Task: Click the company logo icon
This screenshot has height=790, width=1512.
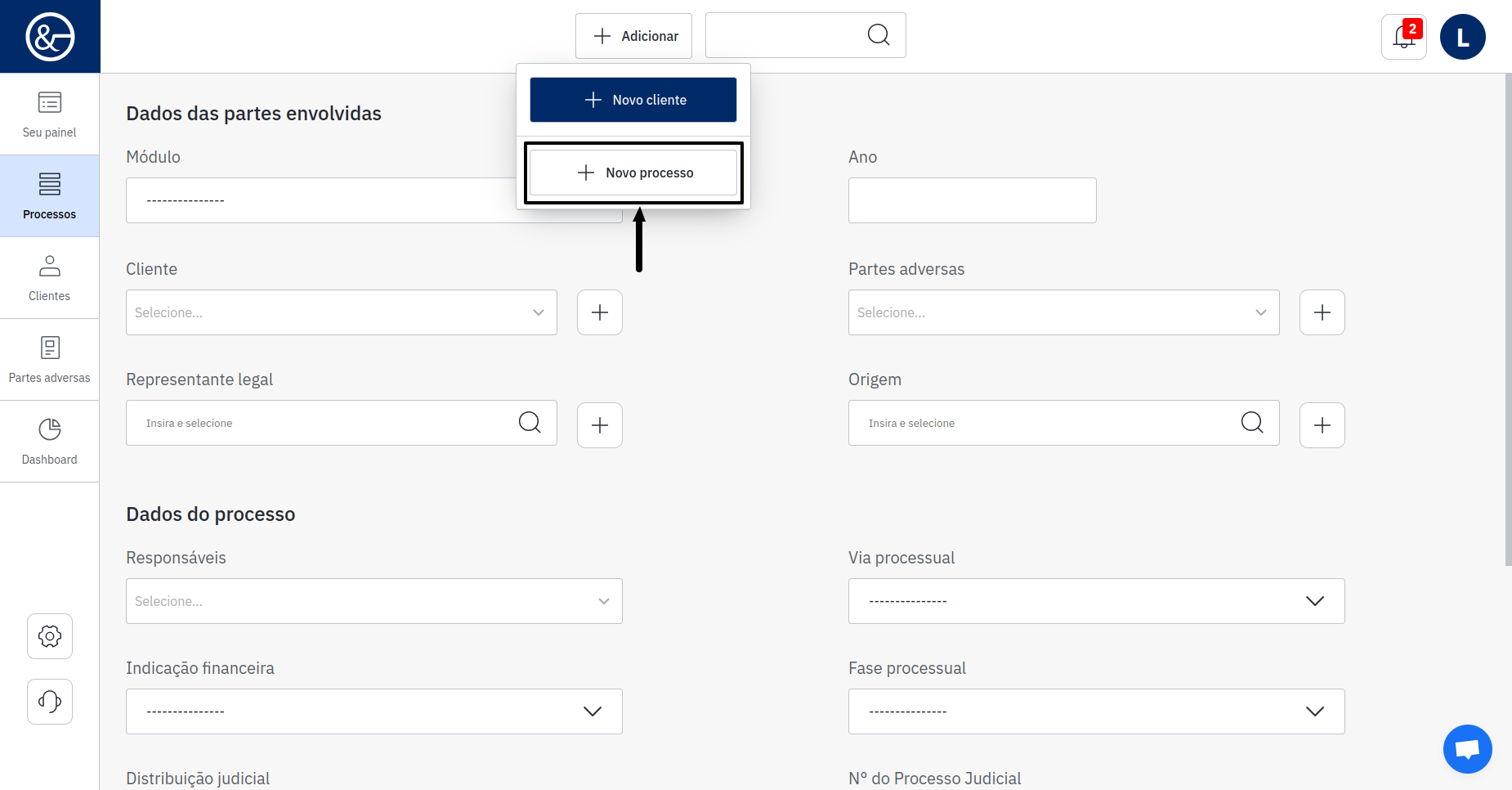Action: click(50, 37)
